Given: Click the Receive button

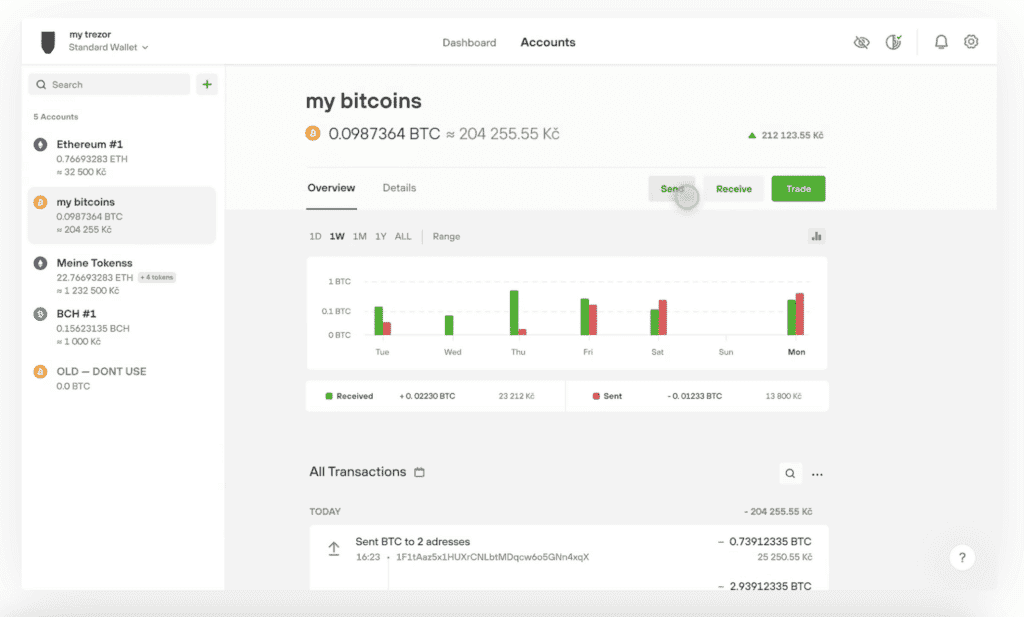Looking at the screenshot, I should [x=734, y=188].
